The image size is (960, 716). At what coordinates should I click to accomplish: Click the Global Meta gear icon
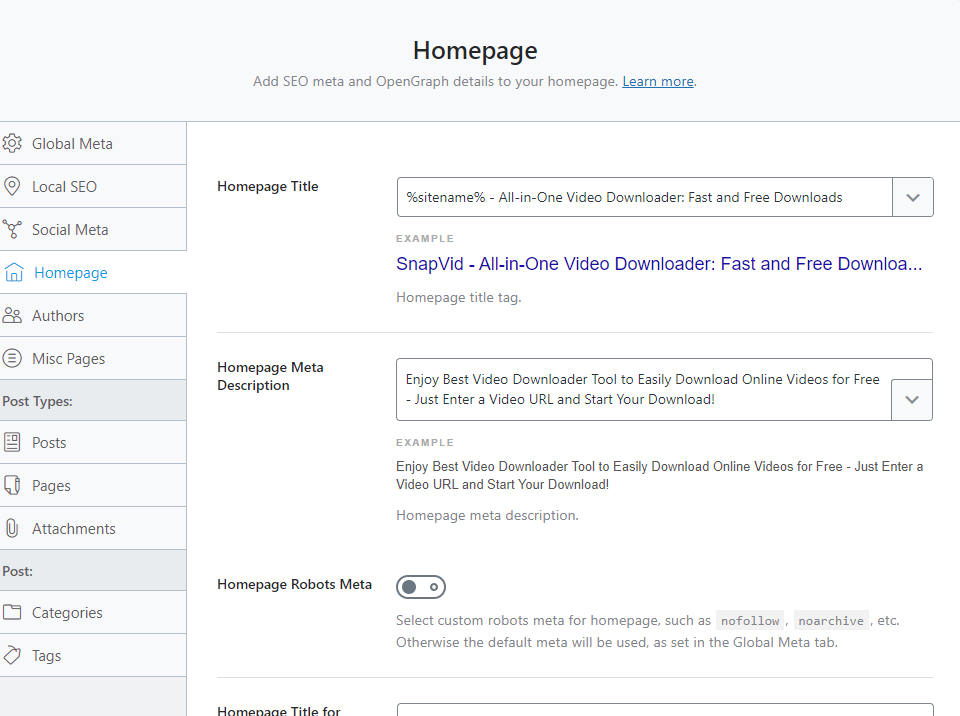tap(12, 143)
